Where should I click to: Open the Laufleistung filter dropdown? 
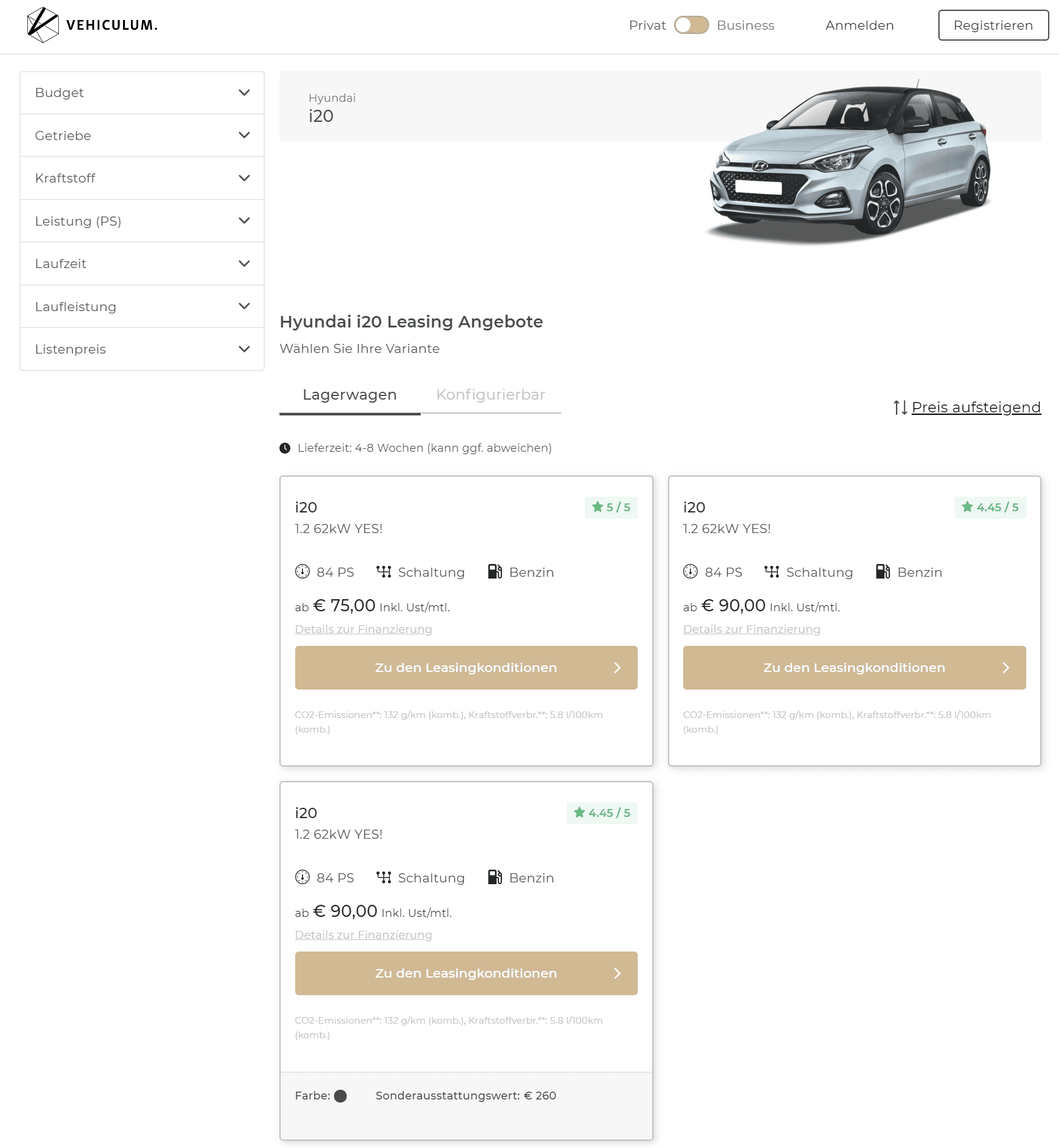(x=142, y=307)
